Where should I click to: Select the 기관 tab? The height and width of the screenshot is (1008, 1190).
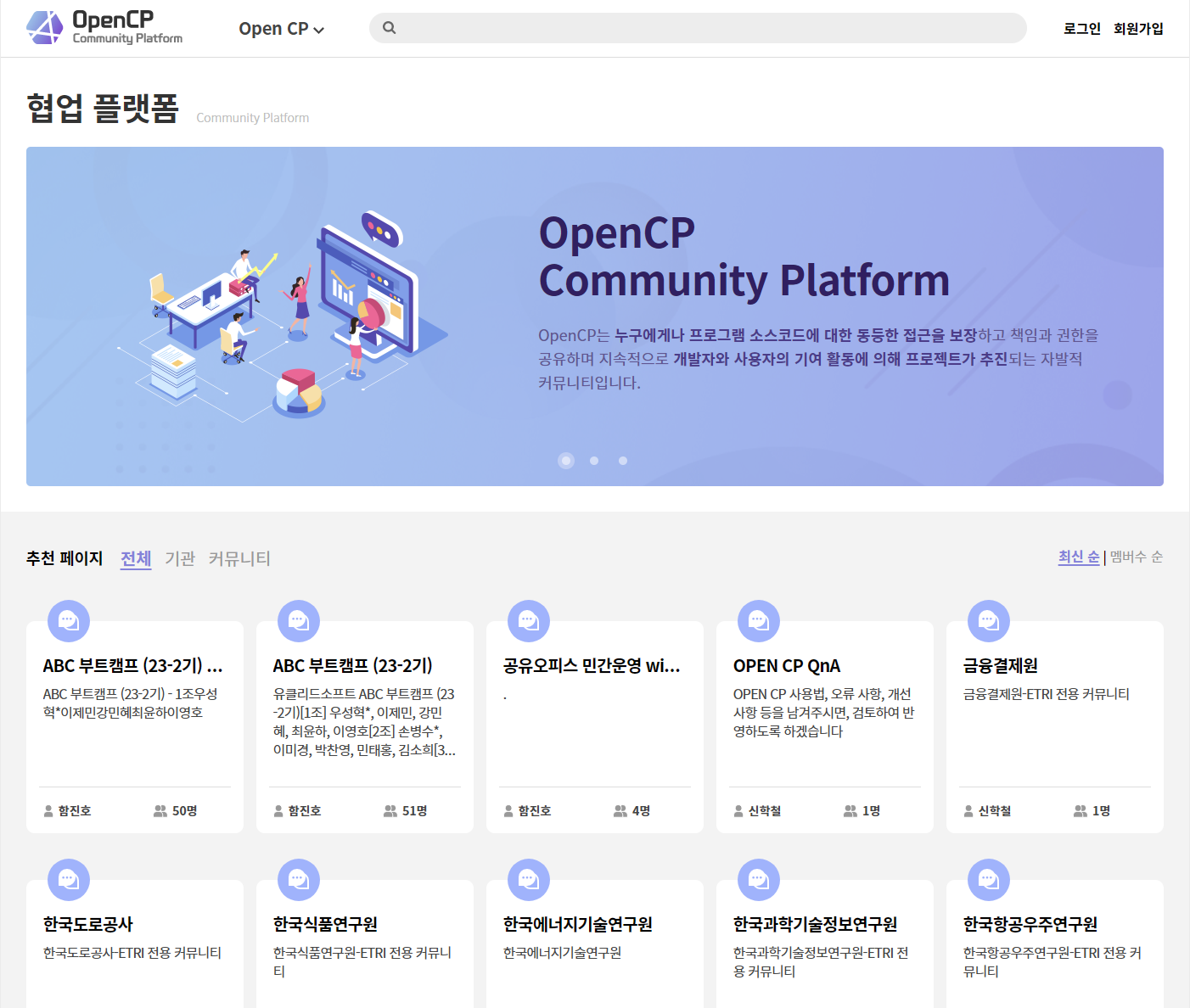pyautogui.click(x=180, y=558)
